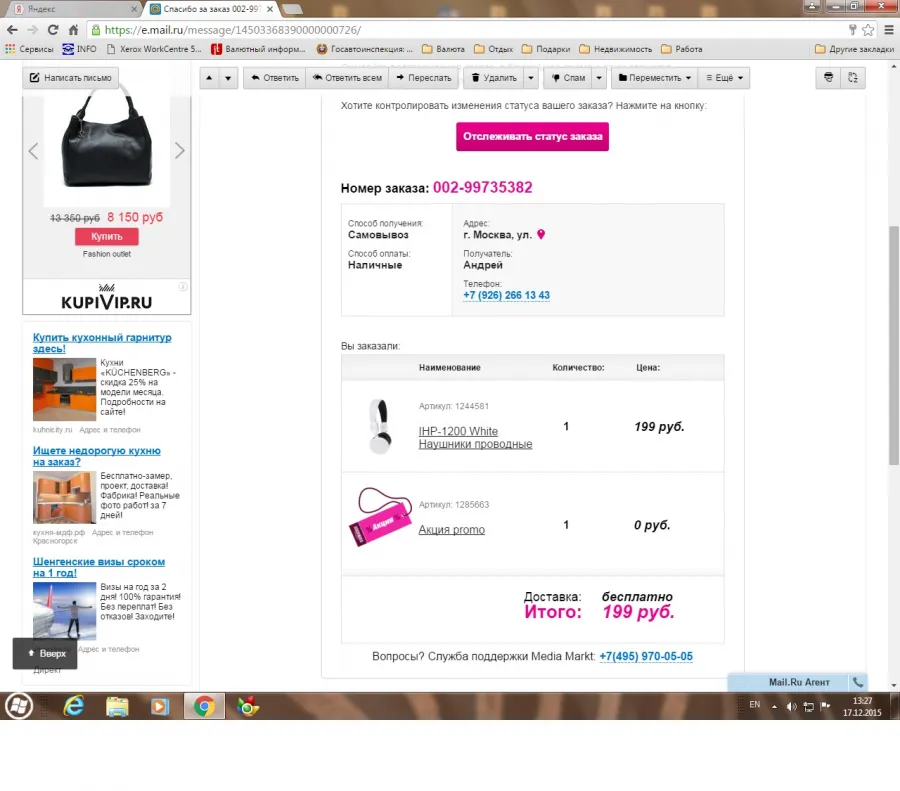The image size is (900, 791).
Task: Close the Спасибо за заказ tab
Action: 270,9
